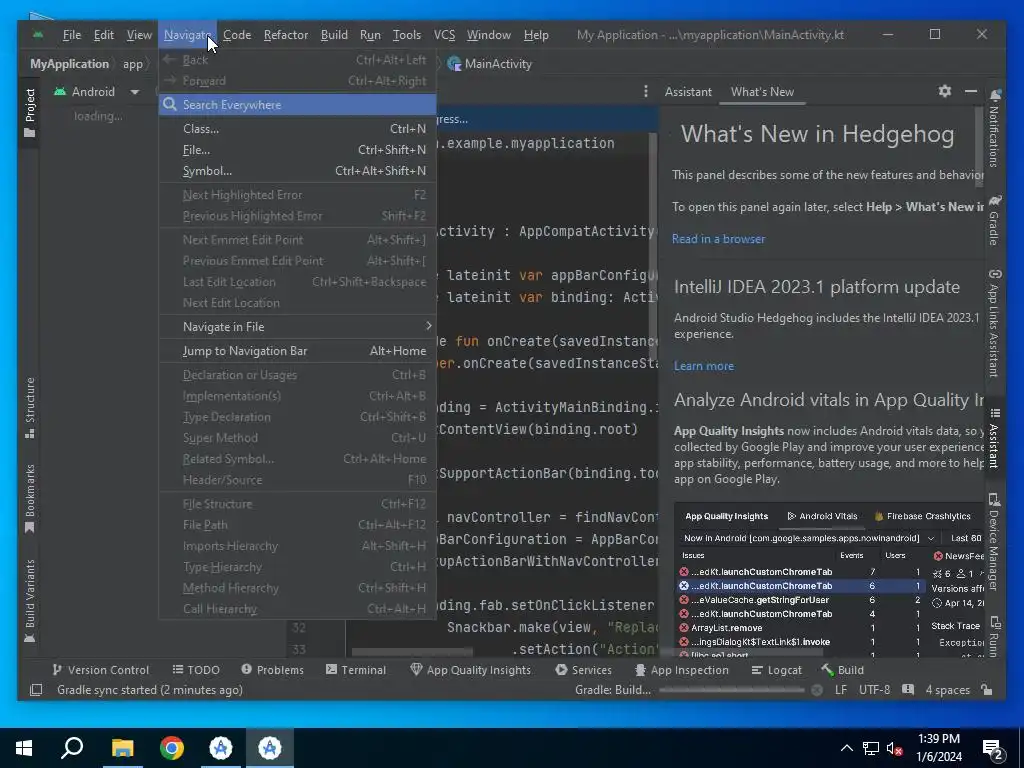Change the 4 spaces indent setting
The width and height of the screenshot is (1024, 768).
tap(947, 690)
